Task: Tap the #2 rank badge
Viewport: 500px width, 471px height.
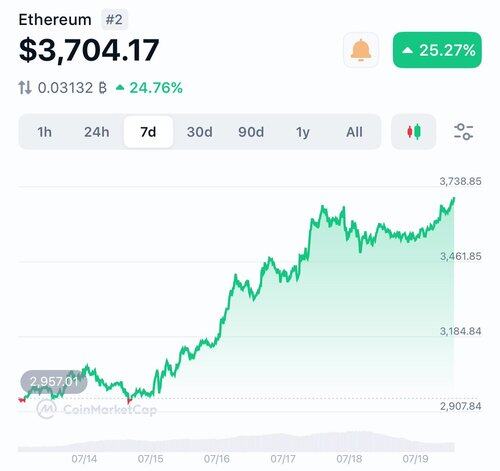Action: tap(114, 20)
